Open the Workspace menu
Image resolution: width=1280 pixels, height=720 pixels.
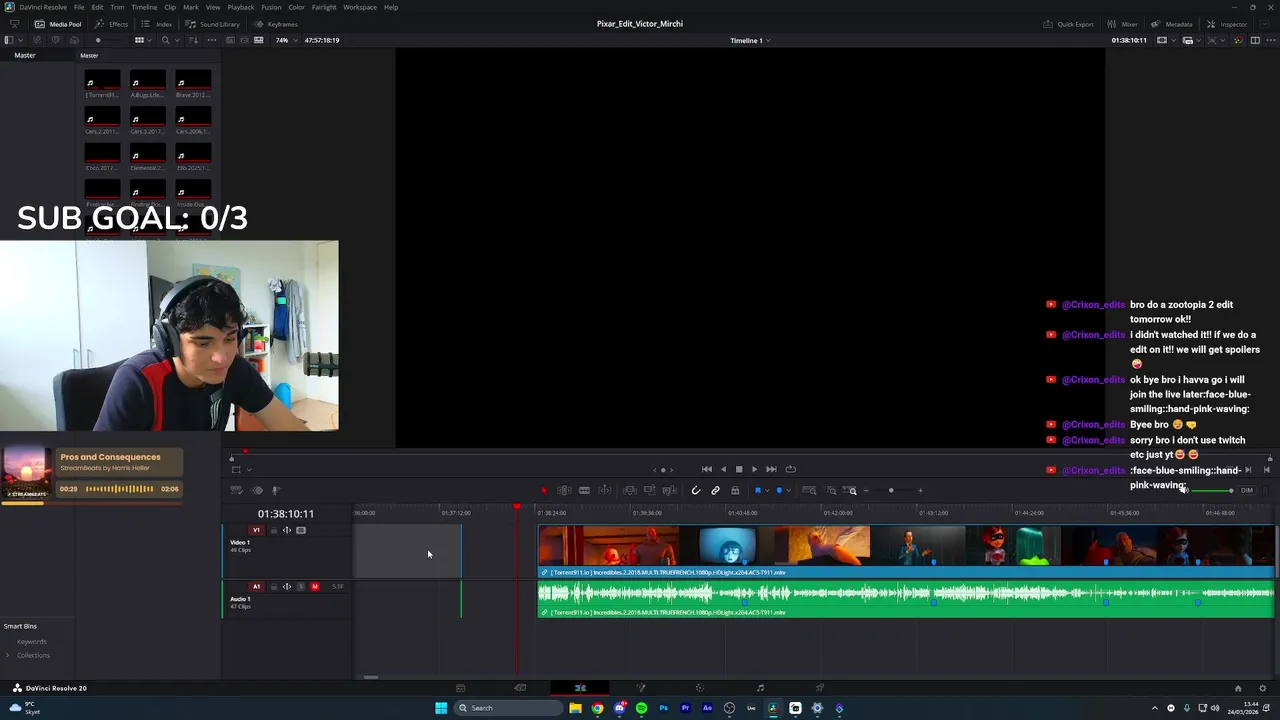coord(360,7)
